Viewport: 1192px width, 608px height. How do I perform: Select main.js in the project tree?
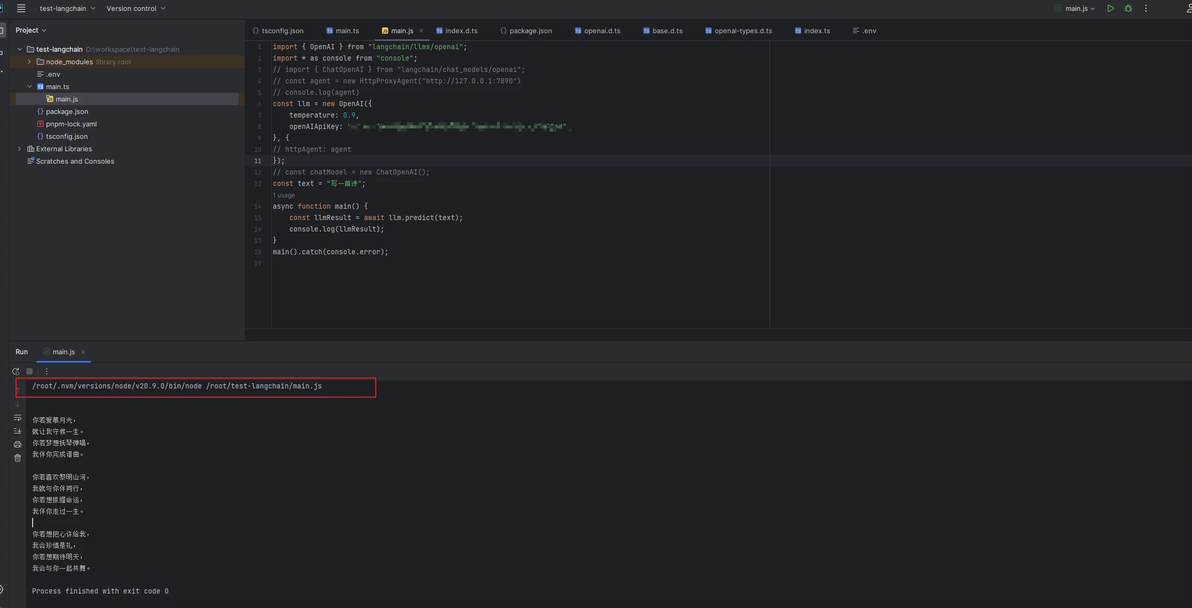[62, 99]
